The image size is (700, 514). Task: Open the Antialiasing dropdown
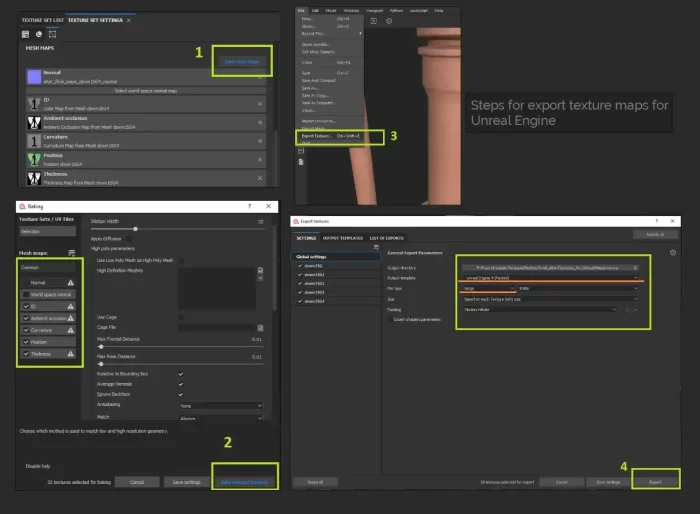(220, 406)
